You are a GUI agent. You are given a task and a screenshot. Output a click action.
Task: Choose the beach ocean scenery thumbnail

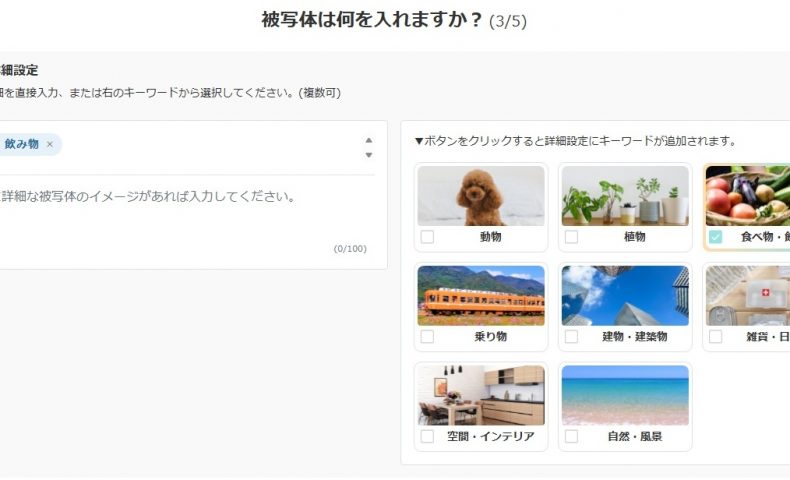625,395
